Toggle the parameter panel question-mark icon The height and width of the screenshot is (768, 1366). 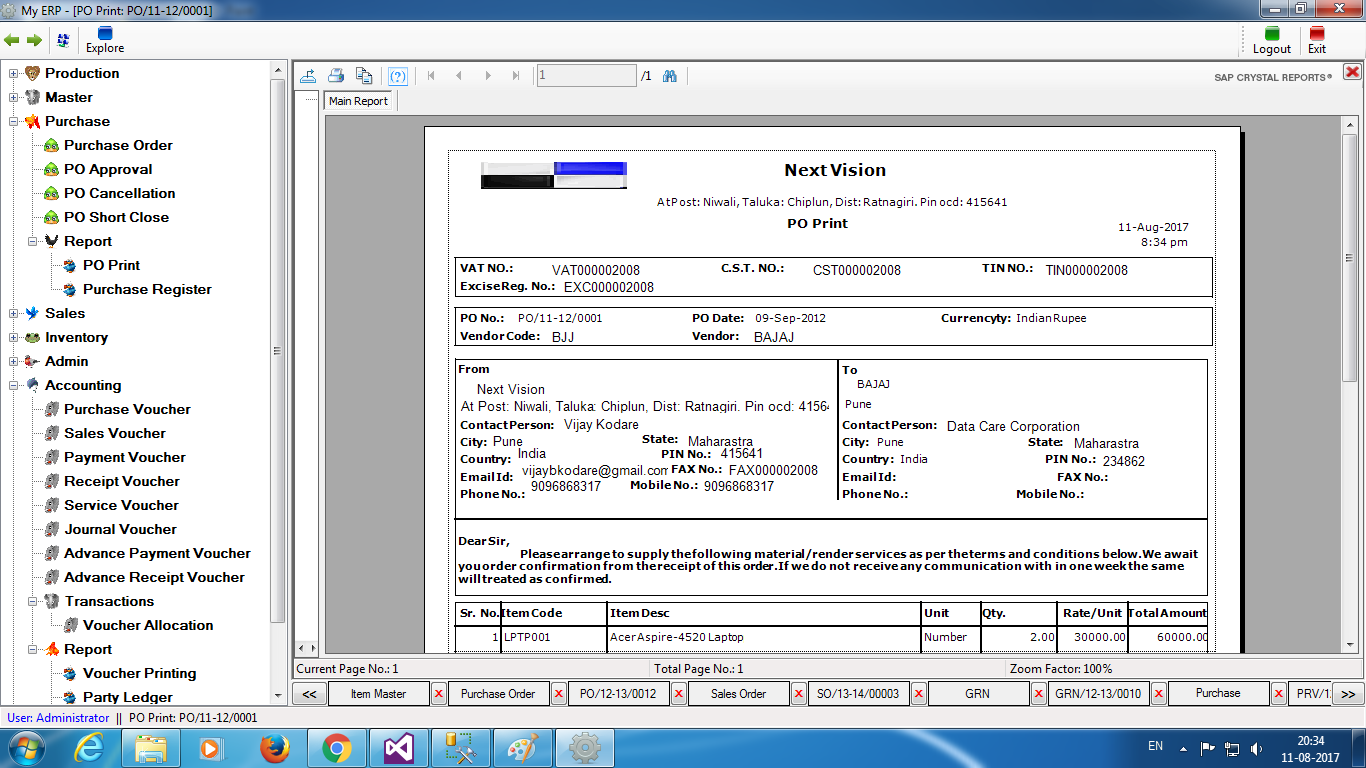(x=398, y=76)
